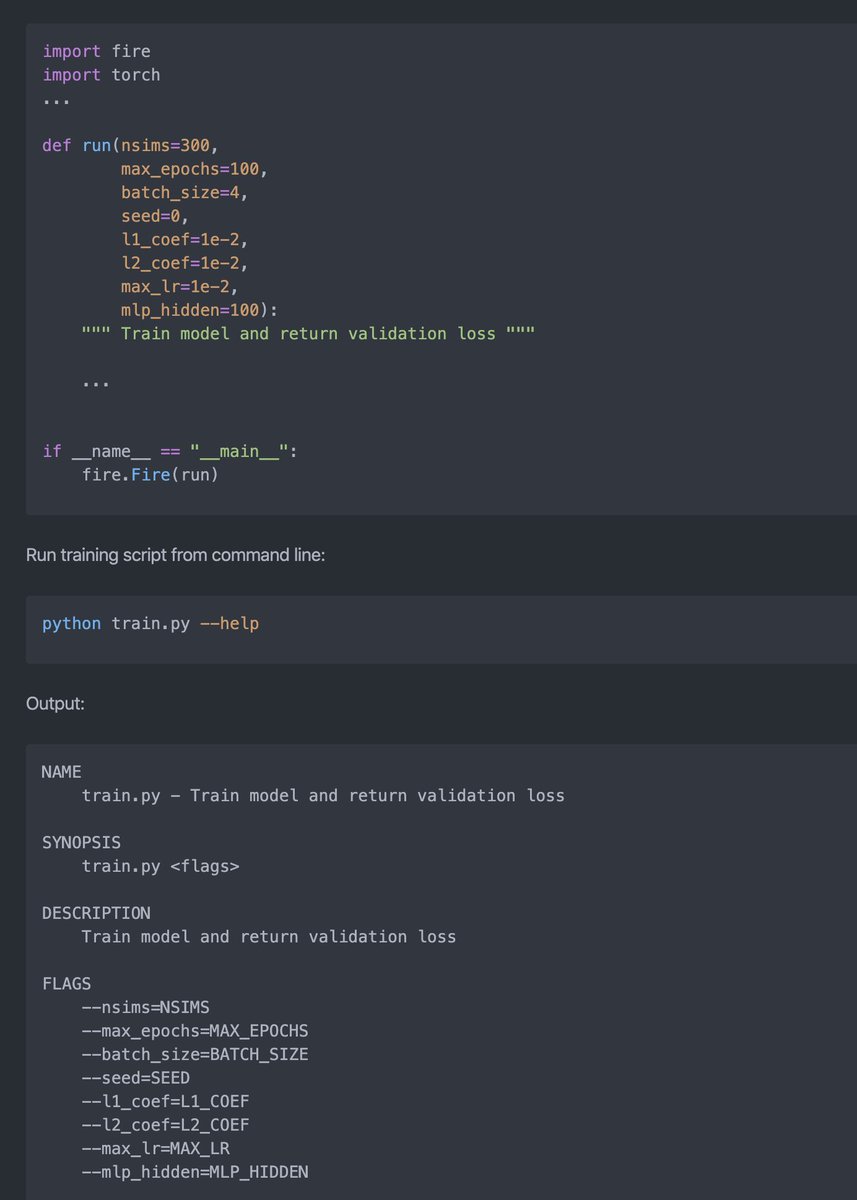This screenshot has height=1200, width=857.
Task: Click the 'NAME' heading in output
Action: pos(62,772)
